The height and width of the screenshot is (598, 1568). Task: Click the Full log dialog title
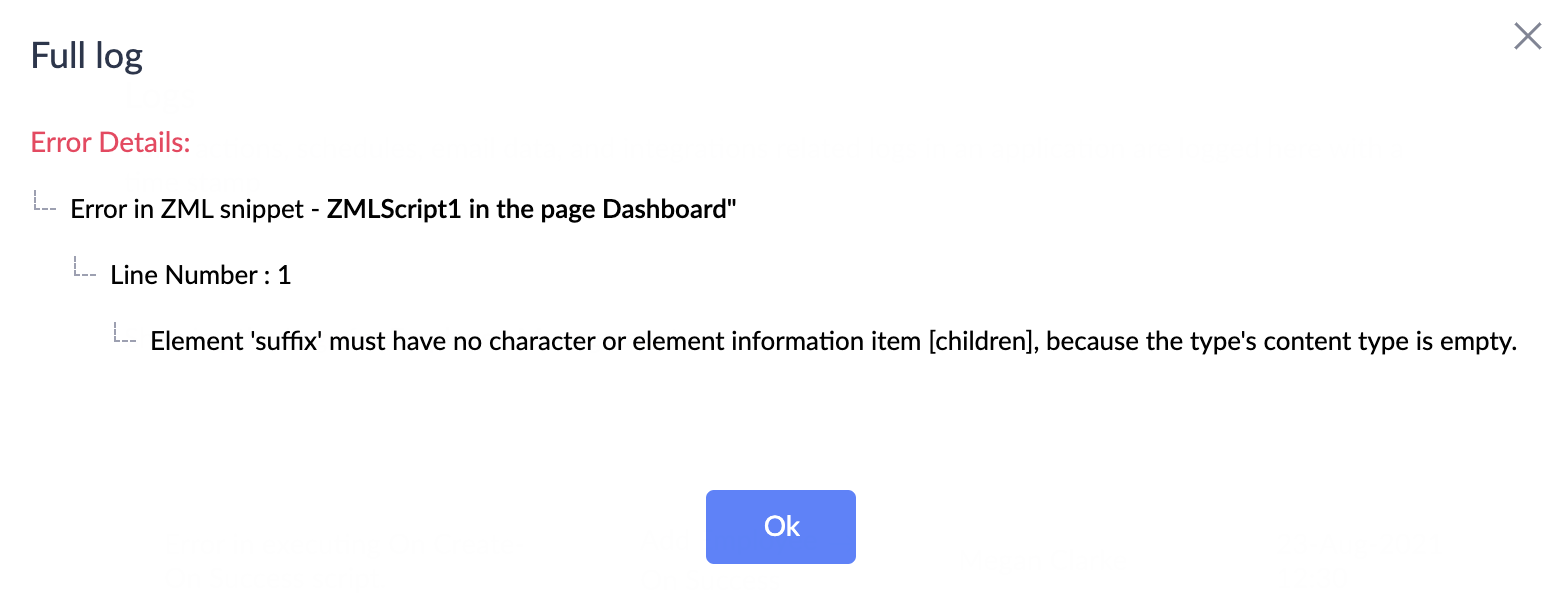[87, 55]
